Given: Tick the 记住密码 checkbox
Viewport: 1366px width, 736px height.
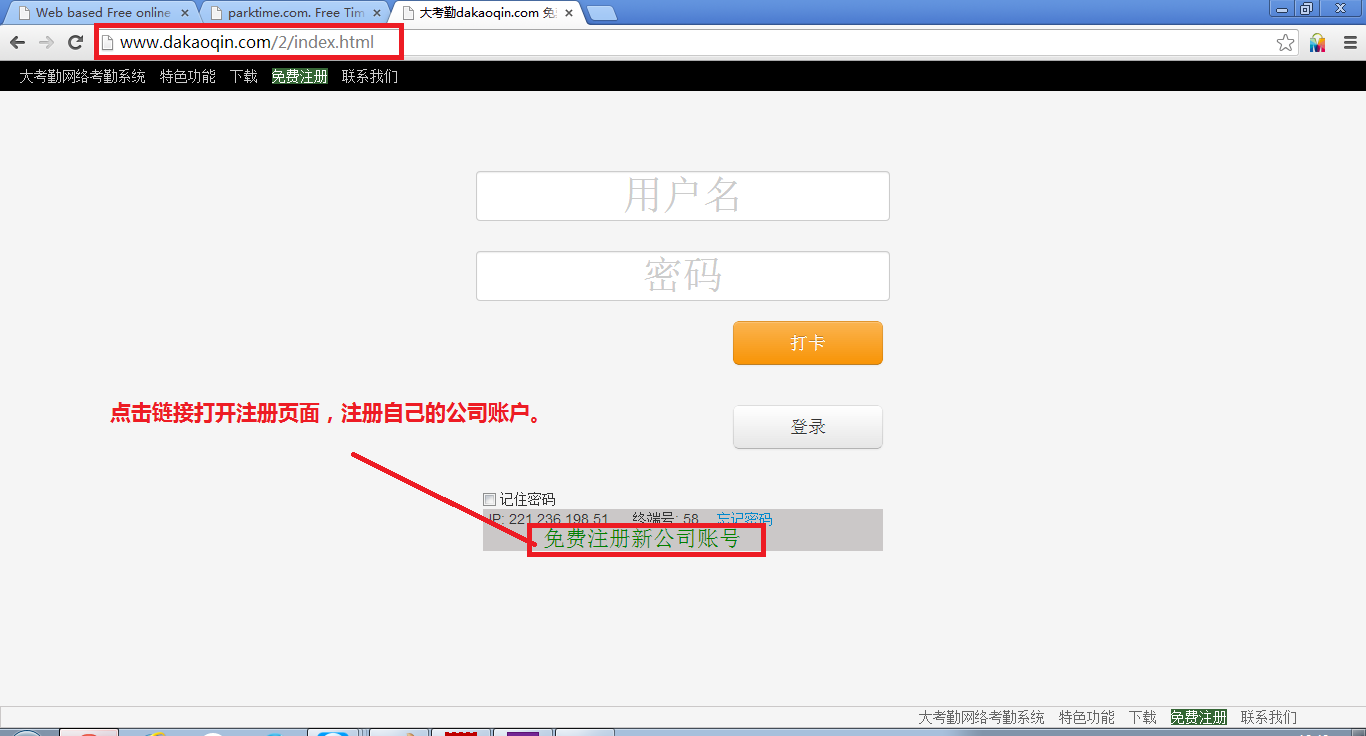Looking at the screenshot, I should 489,499.
